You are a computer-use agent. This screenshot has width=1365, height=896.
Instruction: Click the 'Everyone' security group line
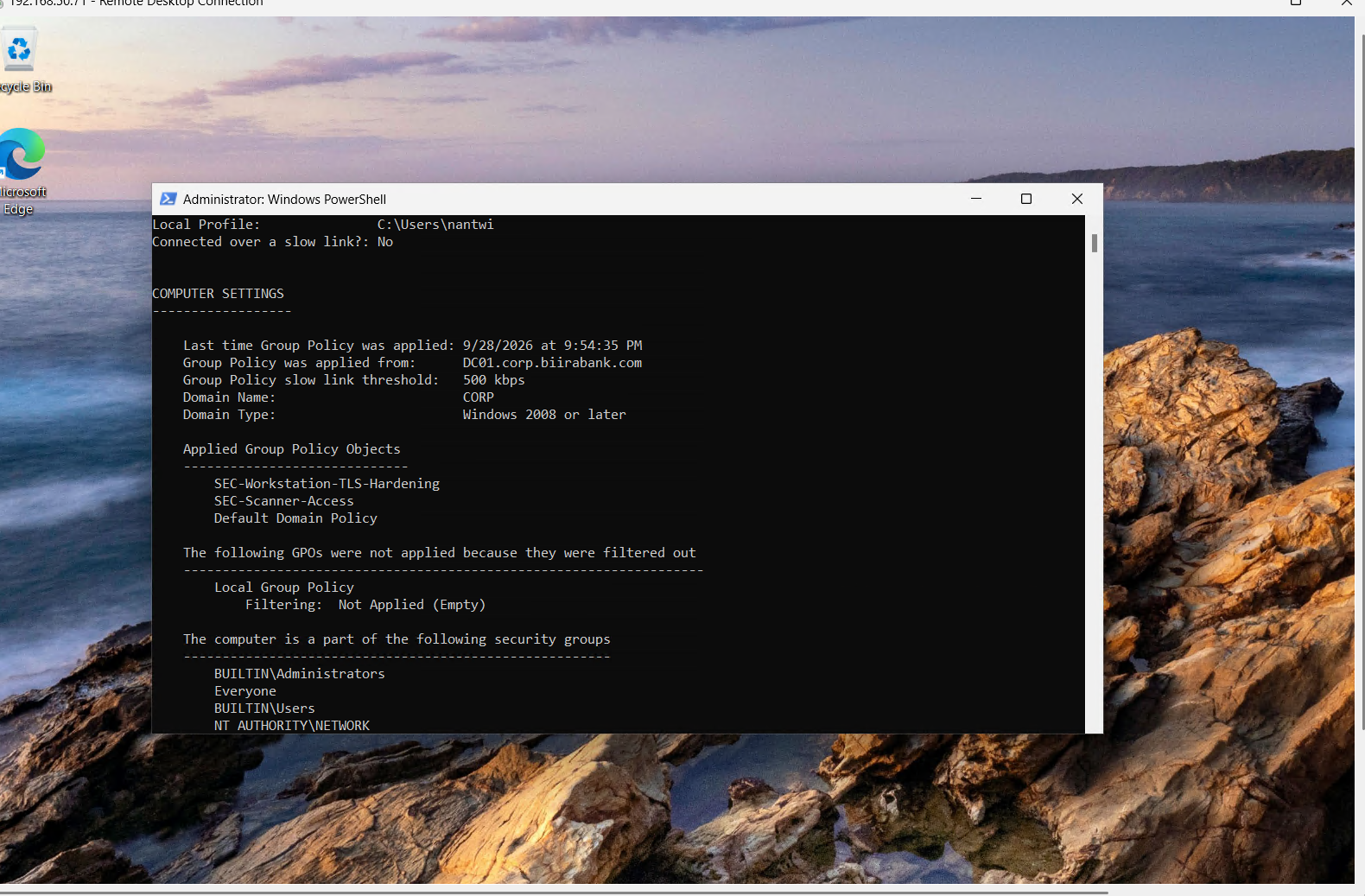(x=244, y=691)
